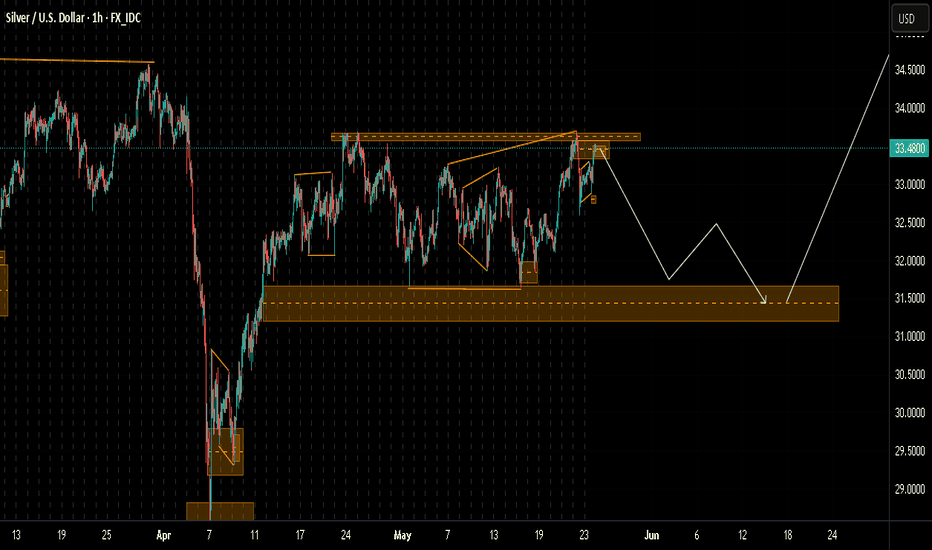Image resolution: width=932 pixels, height=550 pixels.
Task: Click the 23 date label on time axis
Action: pyautogui.click(x=584, y=535)
